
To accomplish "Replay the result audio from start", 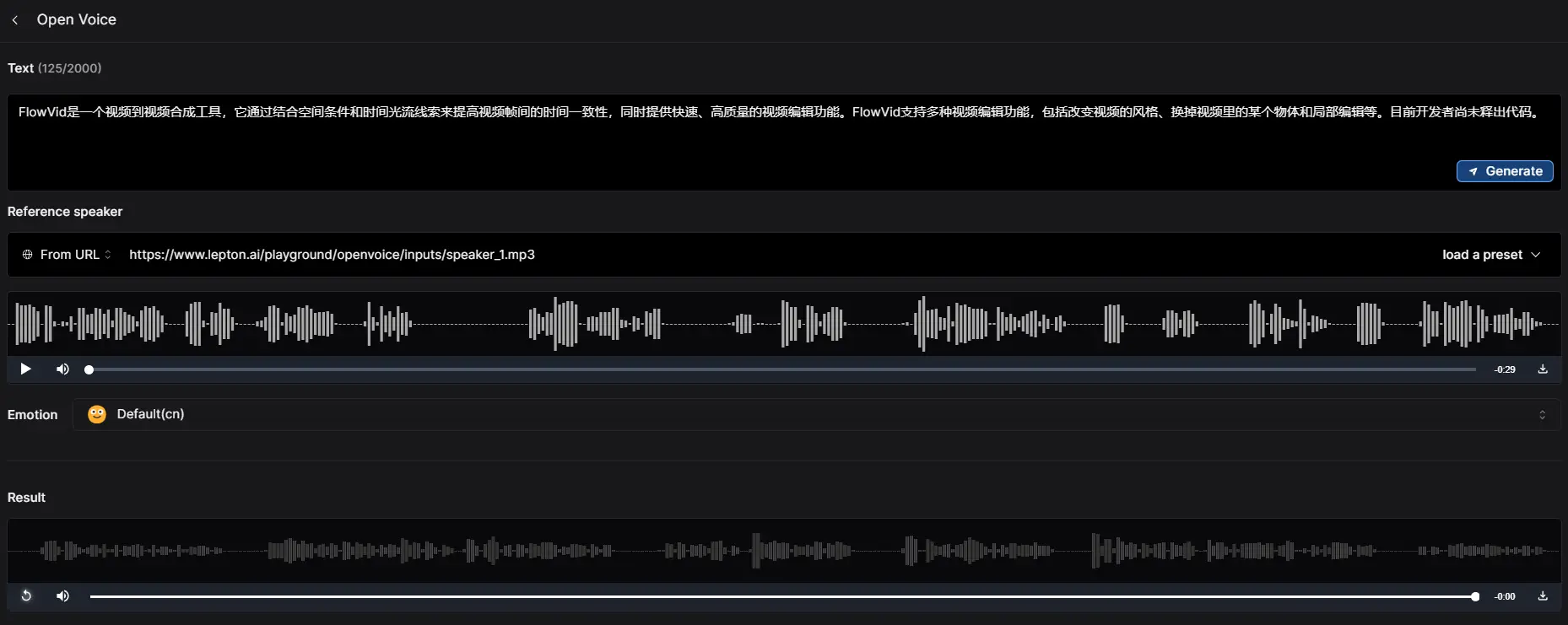I will [26, 596].
